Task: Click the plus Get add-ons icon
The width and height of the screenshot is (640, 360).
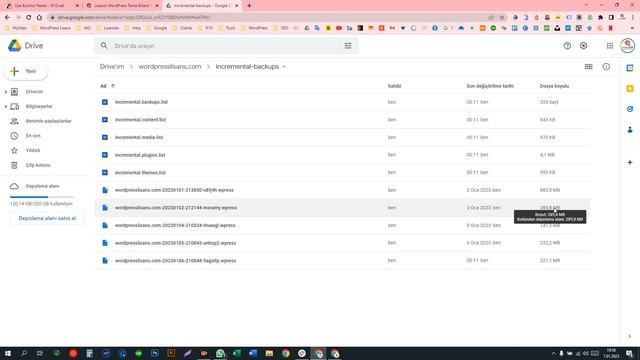Action: pos(630,162)
